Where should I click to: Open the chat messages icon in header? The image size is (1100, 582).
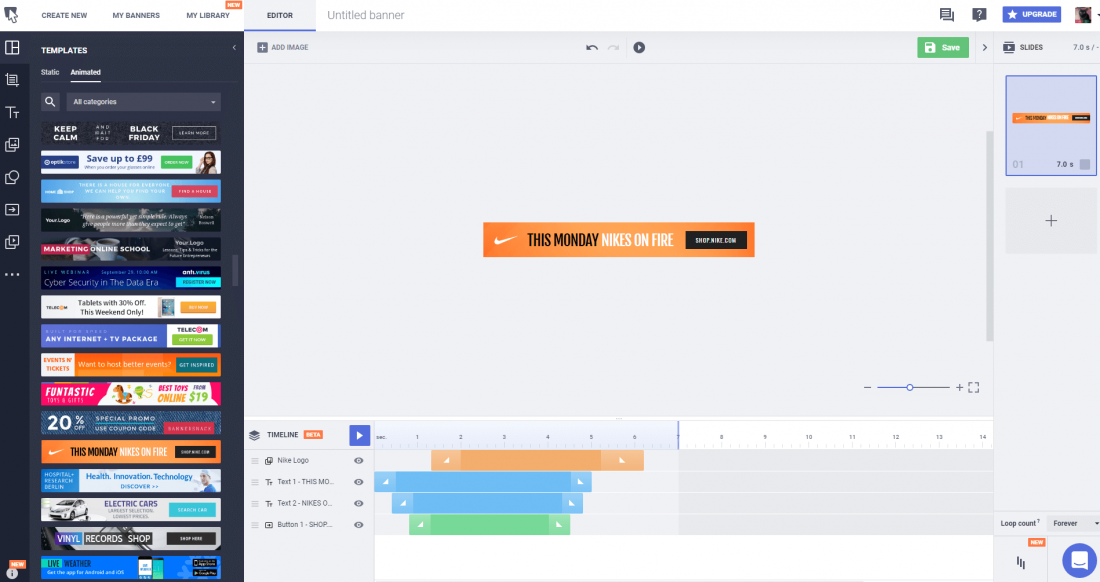tap(946, 15)
